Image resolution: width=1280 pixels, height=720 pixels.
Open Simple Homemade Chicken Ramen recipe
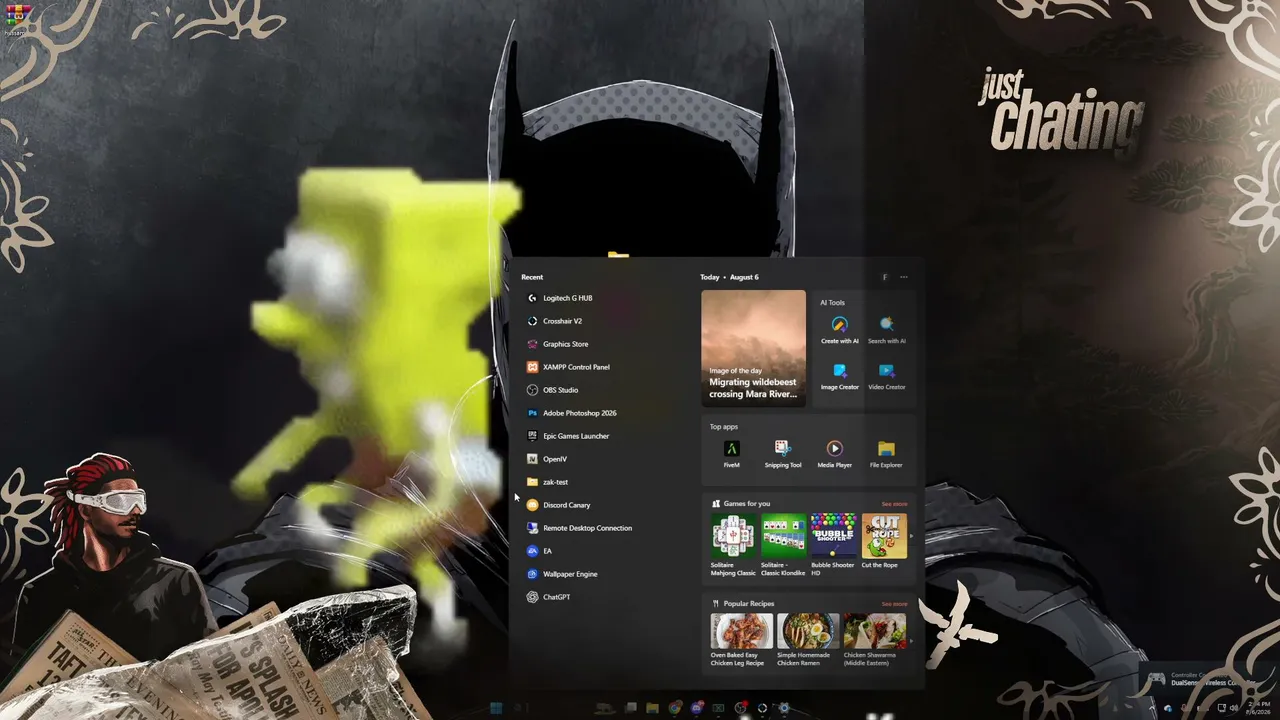808,640
